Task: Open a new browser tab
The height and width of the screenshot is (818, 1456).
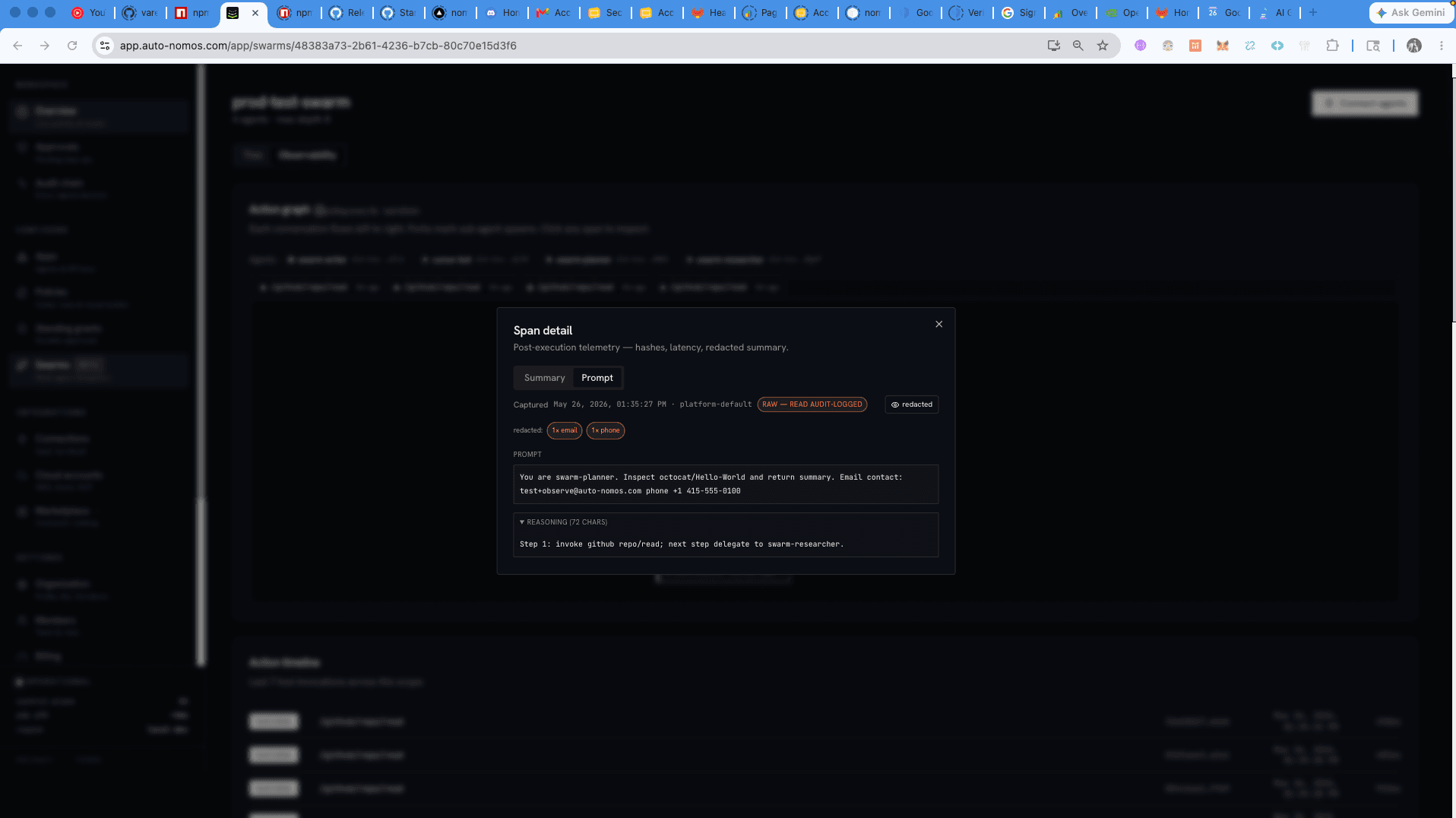Action: tap(1312, 13)
